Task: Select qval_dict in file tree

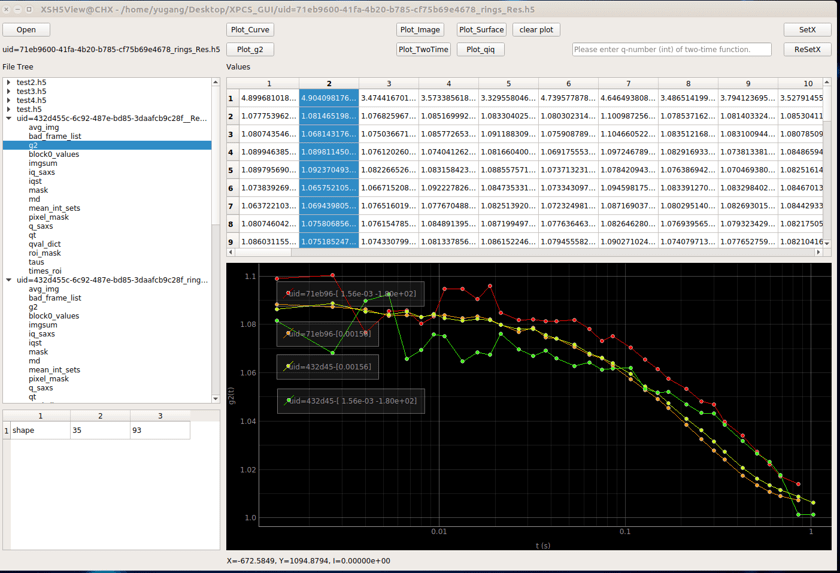Action: coord(44,244)
